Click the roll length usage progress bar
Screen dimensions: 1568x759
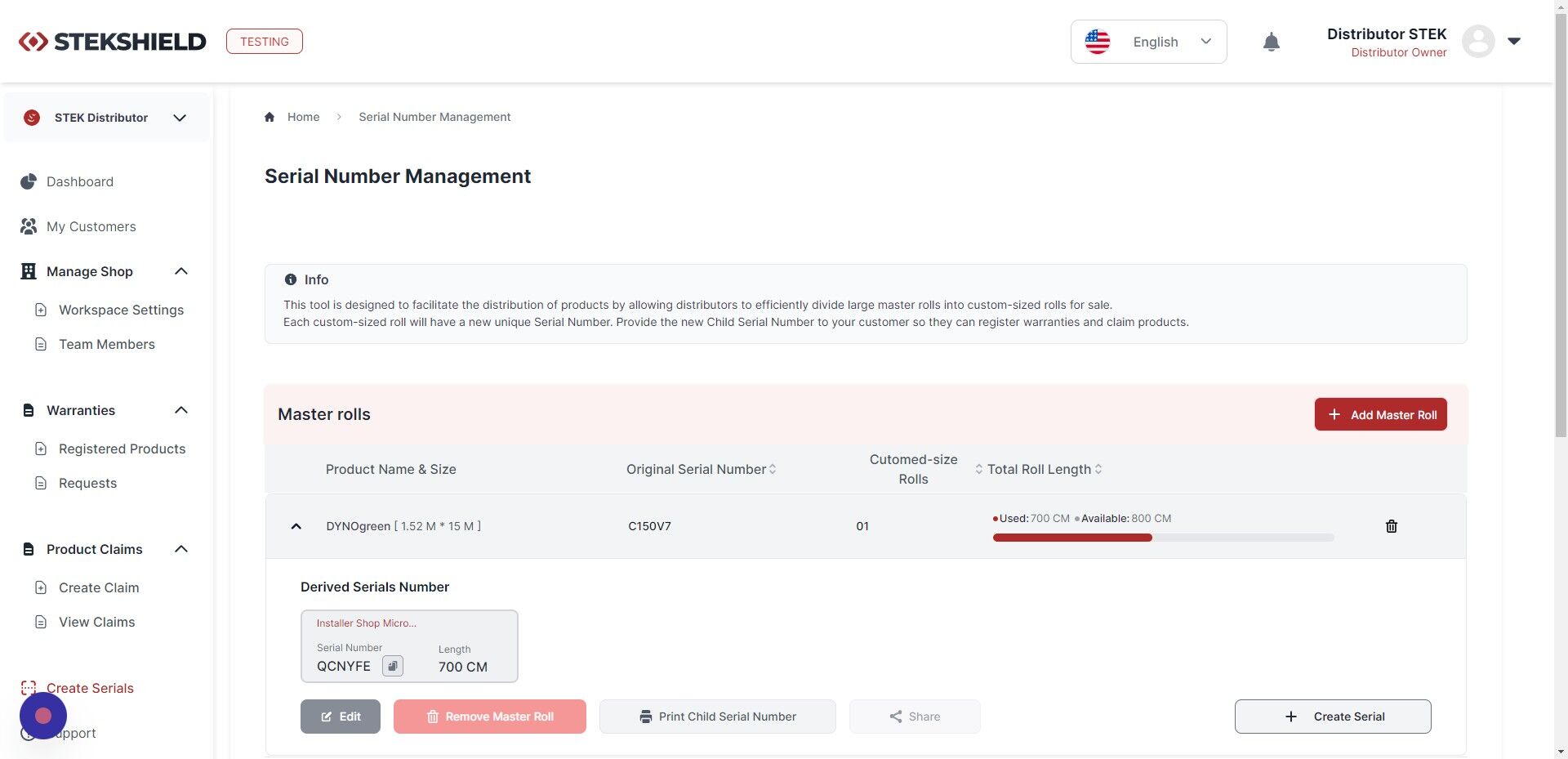pos(1163,538)
